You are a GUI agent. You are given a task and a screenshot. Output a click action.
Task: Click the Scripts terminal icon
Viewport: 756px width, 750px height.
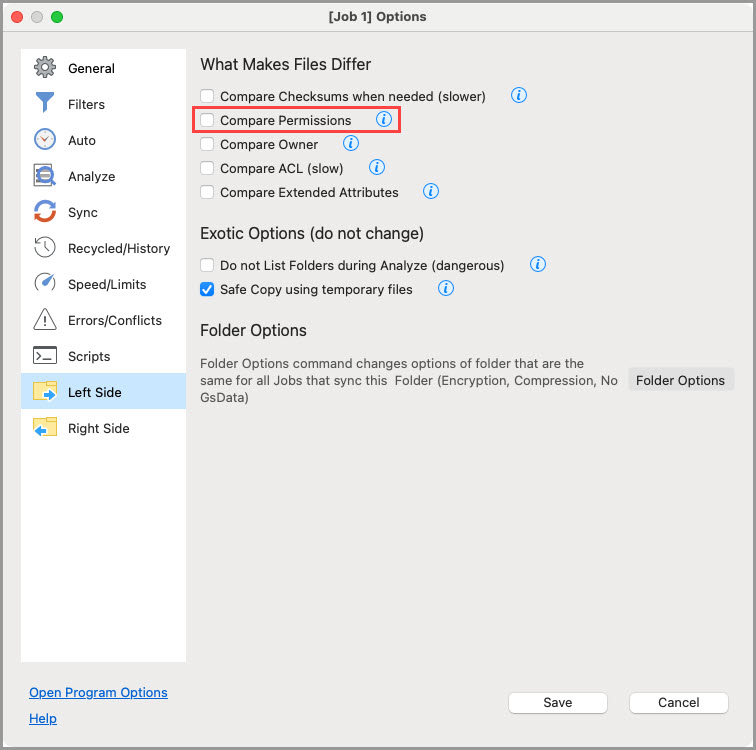[x=45, y=356]
